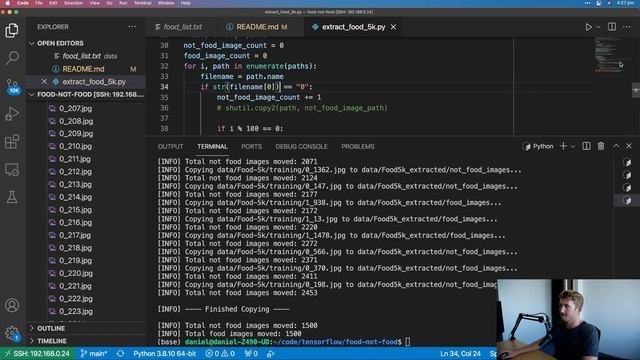Image resolution: width=640 pixels, height=360 pixels.
Task: Open the Manage gear settings icon
Action: tap(12, 333)
